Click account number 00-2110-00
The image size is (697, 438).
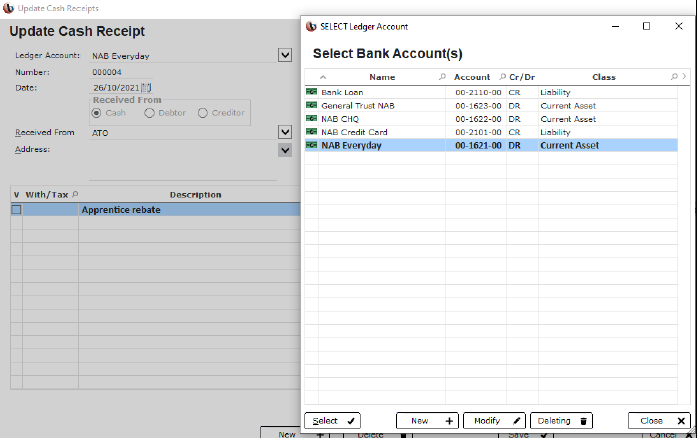point(478,92)
